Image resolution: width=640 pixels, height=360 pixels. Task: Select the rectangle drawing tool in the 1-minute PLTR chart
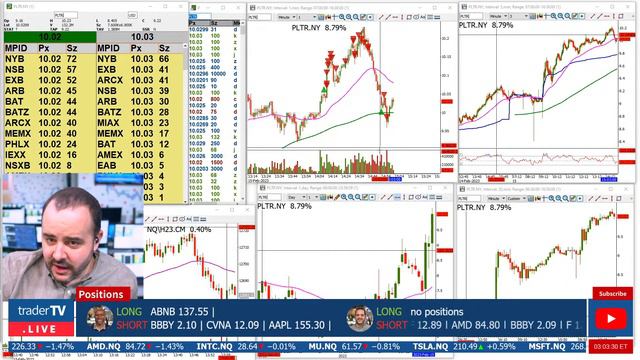coord(409,17)
